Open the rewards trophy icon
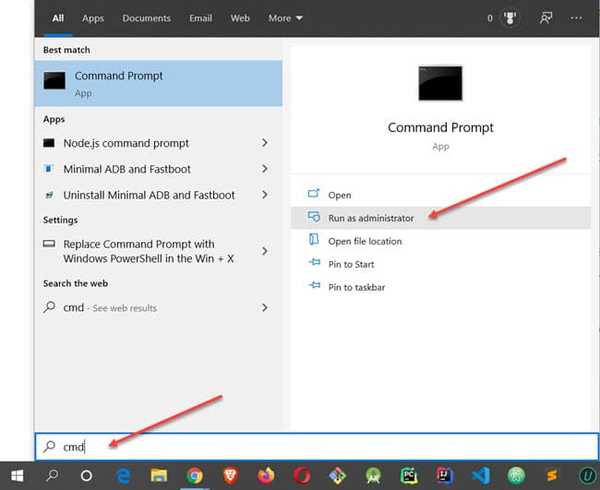 click(510, 18)
